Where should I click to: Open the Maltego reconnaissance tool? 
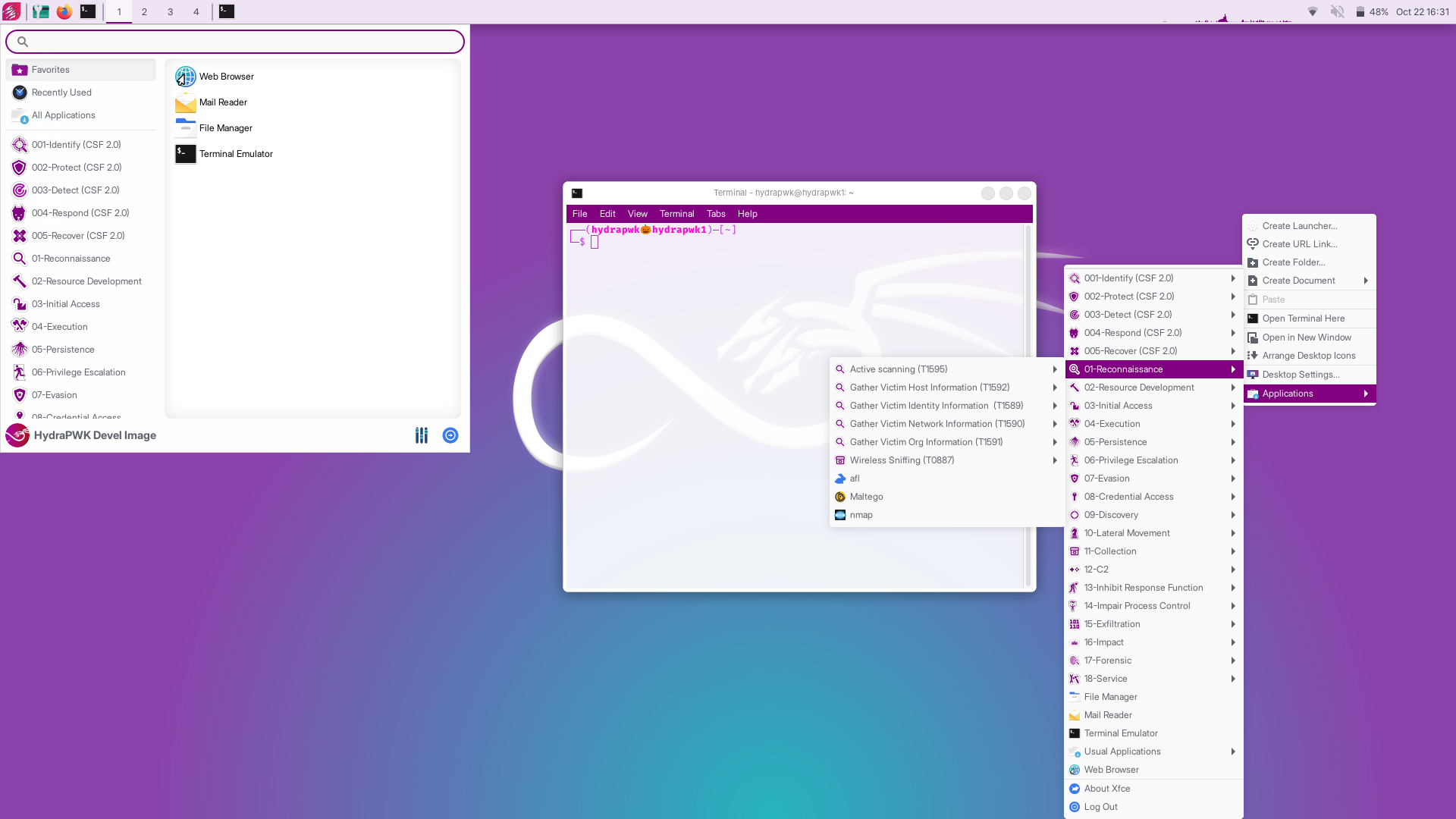click(x=866, y=497)
